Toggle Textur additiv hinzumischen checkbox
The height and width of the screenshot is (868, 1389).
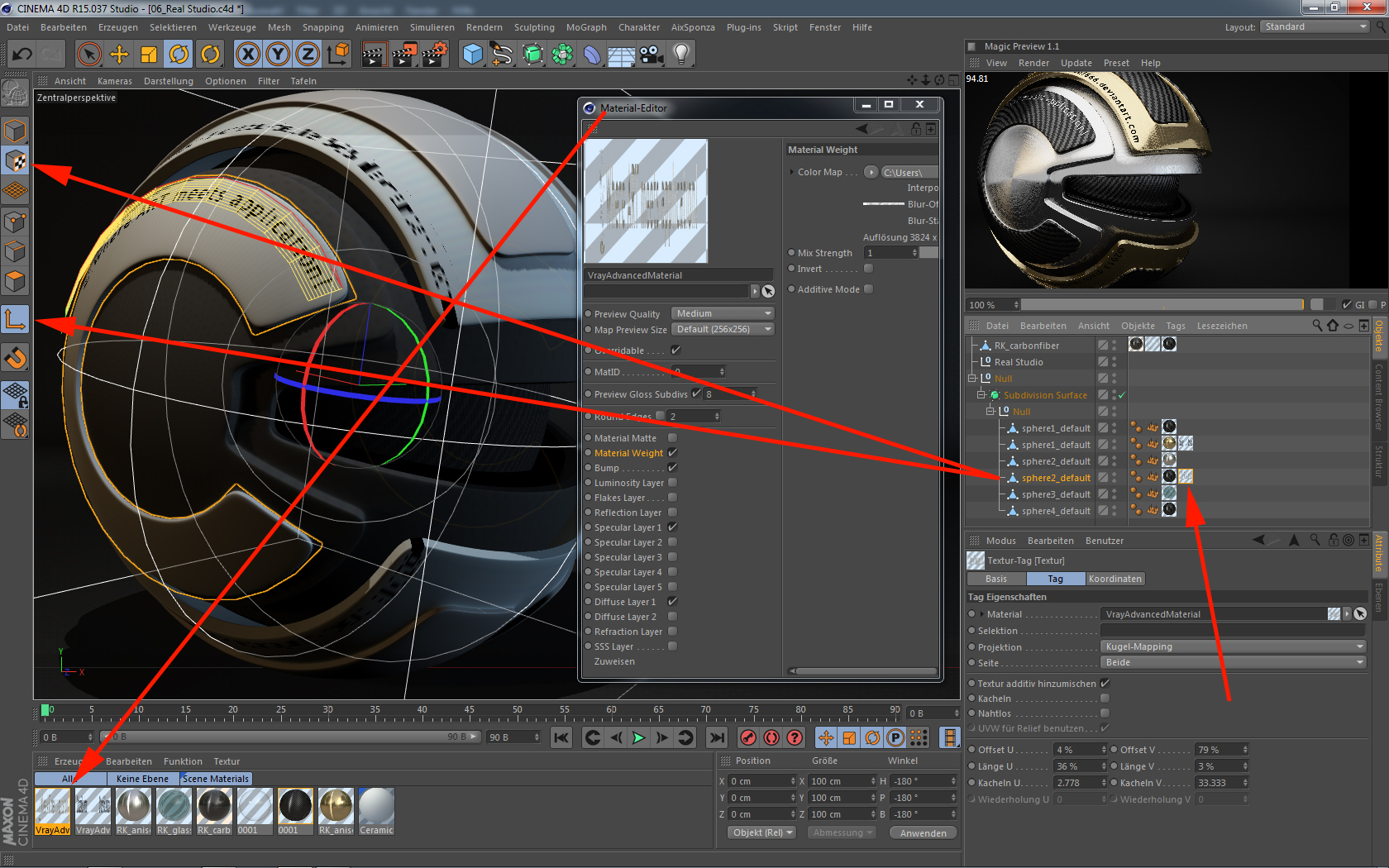(x=1105, y=684)
